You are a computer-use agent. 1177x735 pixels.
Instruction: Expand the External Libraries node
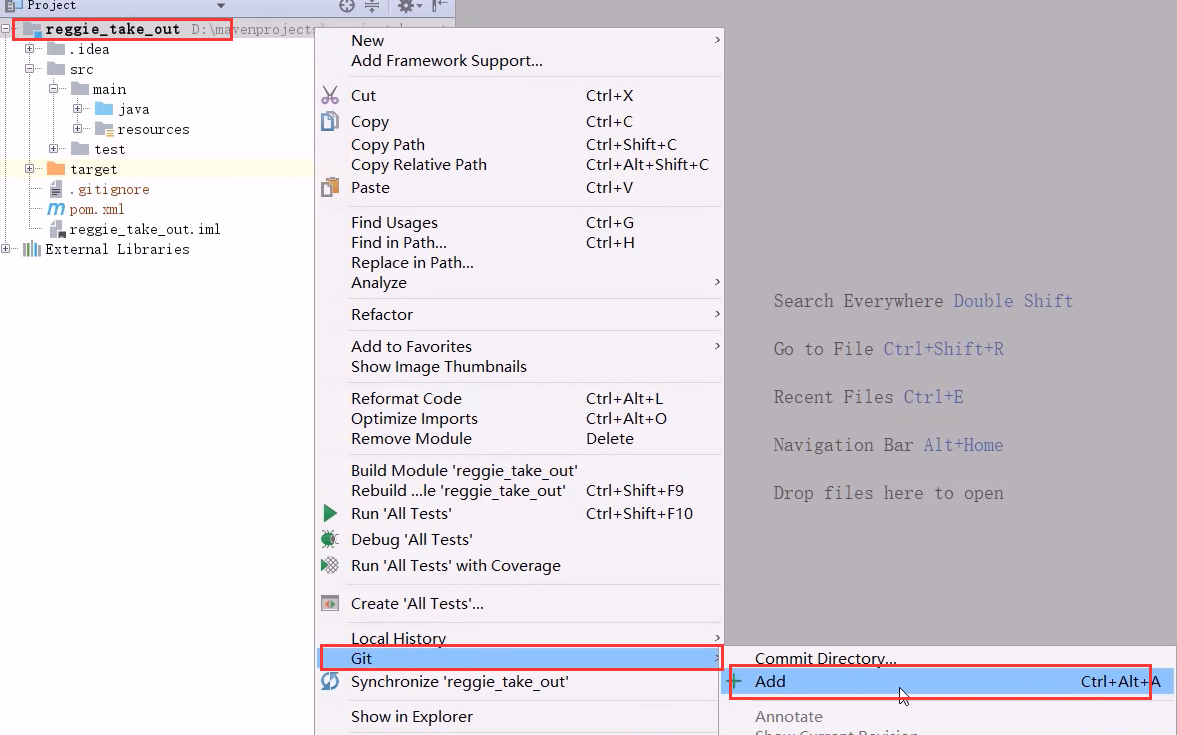tap(7, 249)
